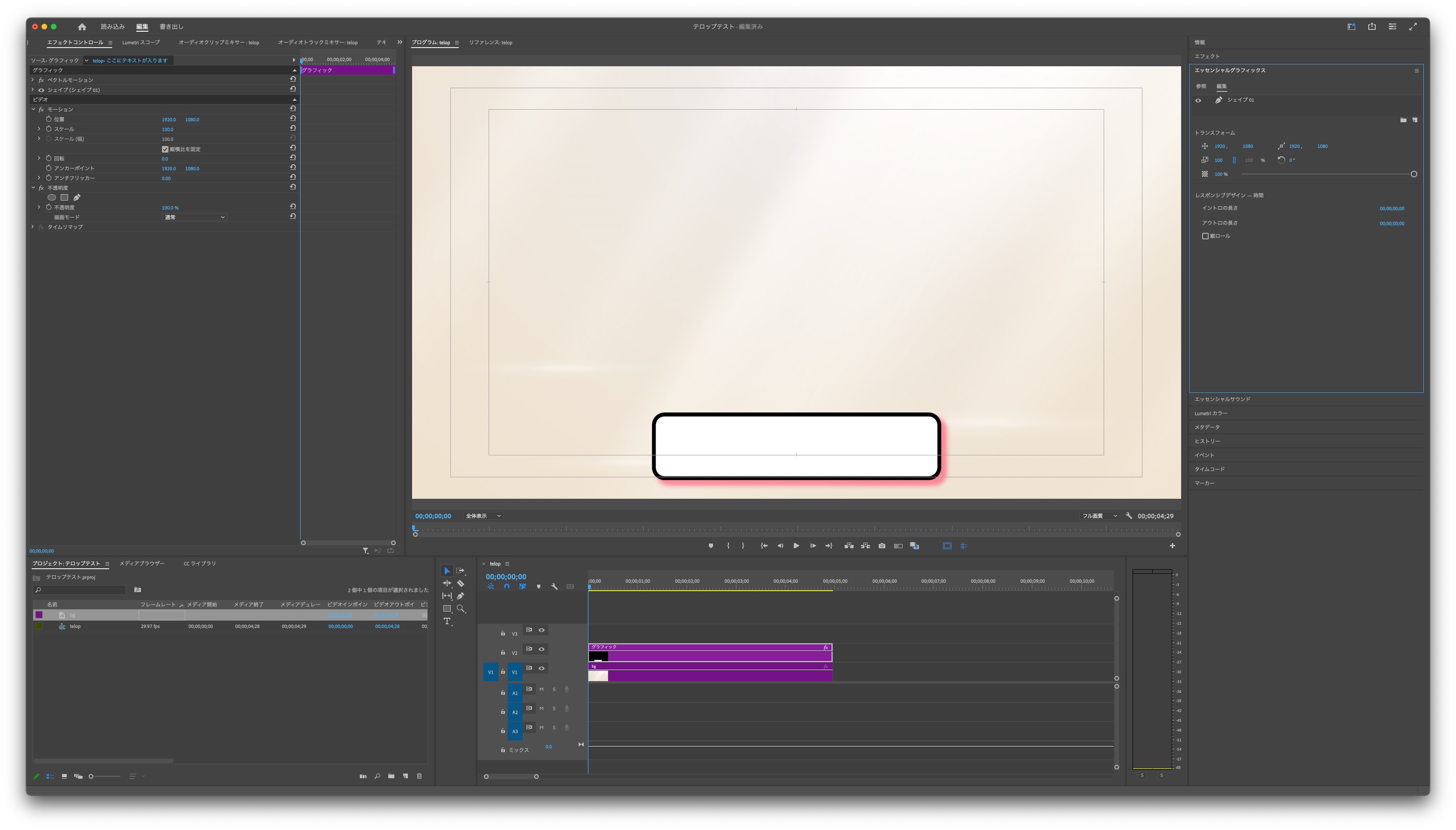The width and height of the screenshot is (1456, 830).
Task: Create new layer in Essential Graphics
Action: tap(1415, 120)
